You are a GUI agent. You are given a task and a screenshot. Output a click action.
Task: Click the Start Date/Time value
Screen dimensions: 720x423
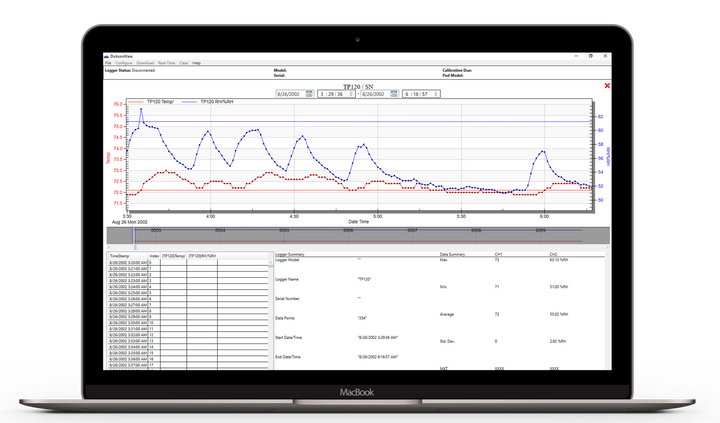[x=377, y=338]
